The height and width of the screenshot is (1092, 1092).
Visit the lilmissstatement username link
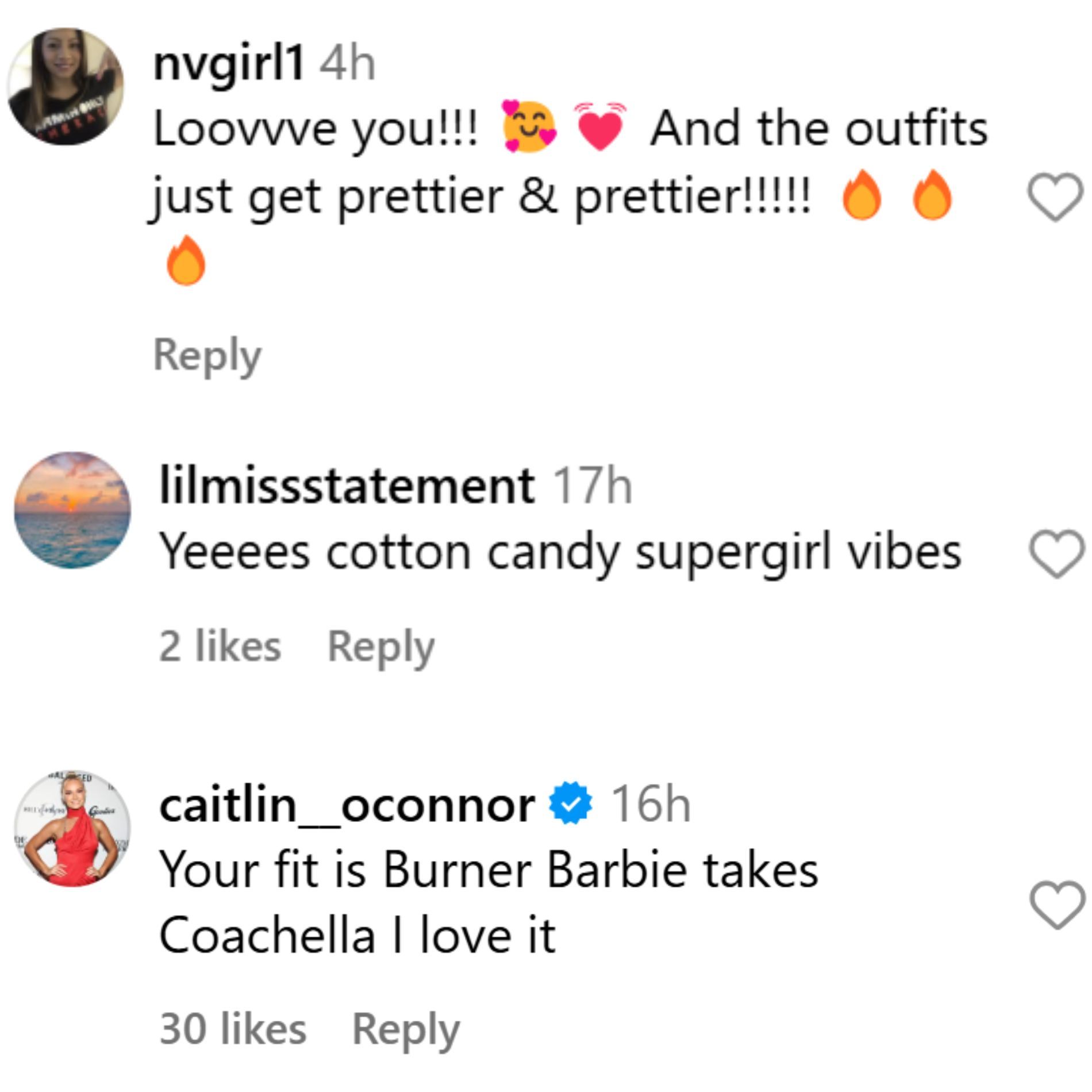[x=347, y=486]
